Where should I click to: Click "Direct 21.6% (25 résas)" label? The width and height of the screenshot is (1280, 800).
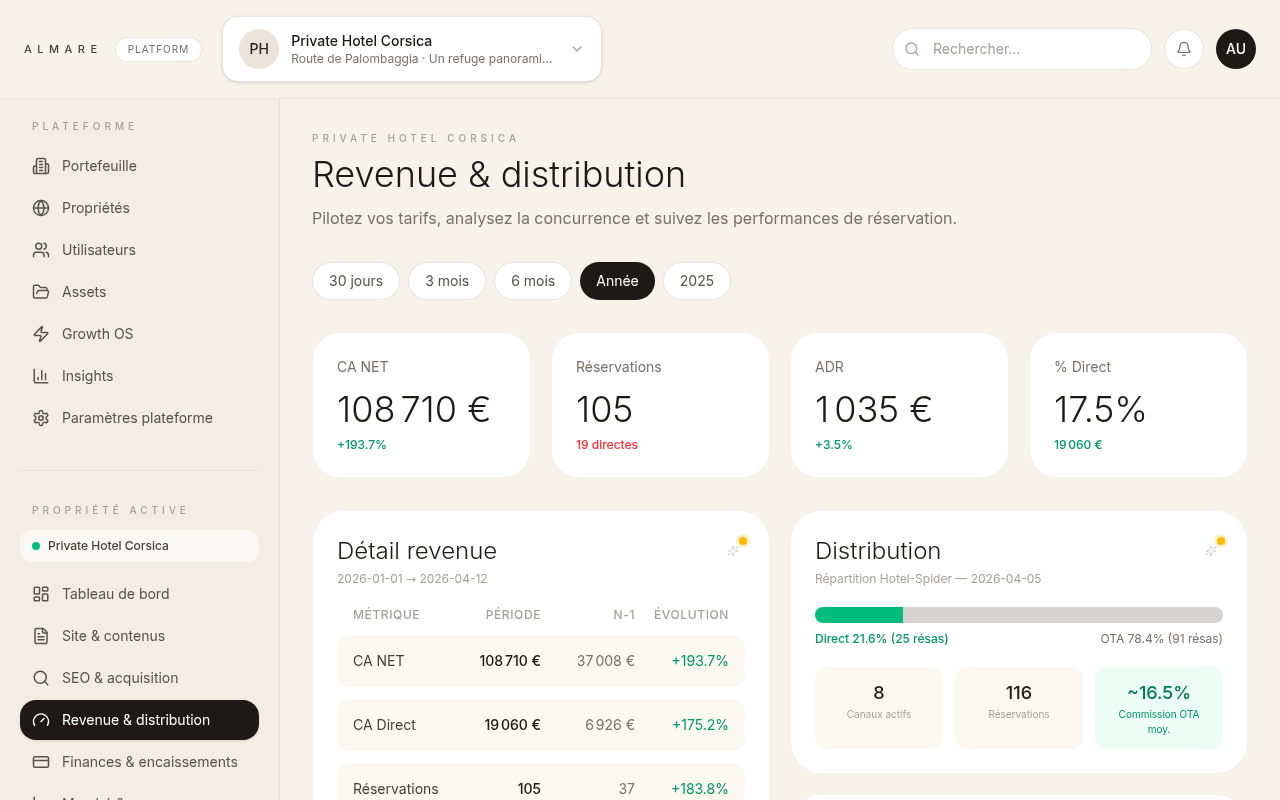coord(881,639)
